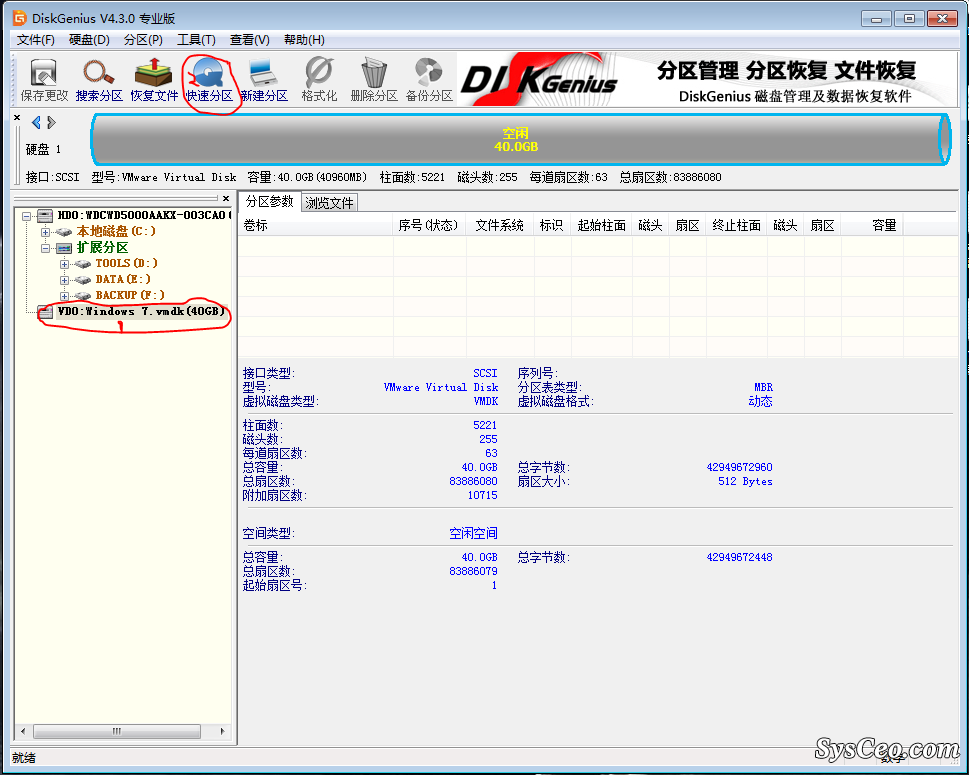Select 本地磁盘 (C:) in the tree

[x=116, y=231]
